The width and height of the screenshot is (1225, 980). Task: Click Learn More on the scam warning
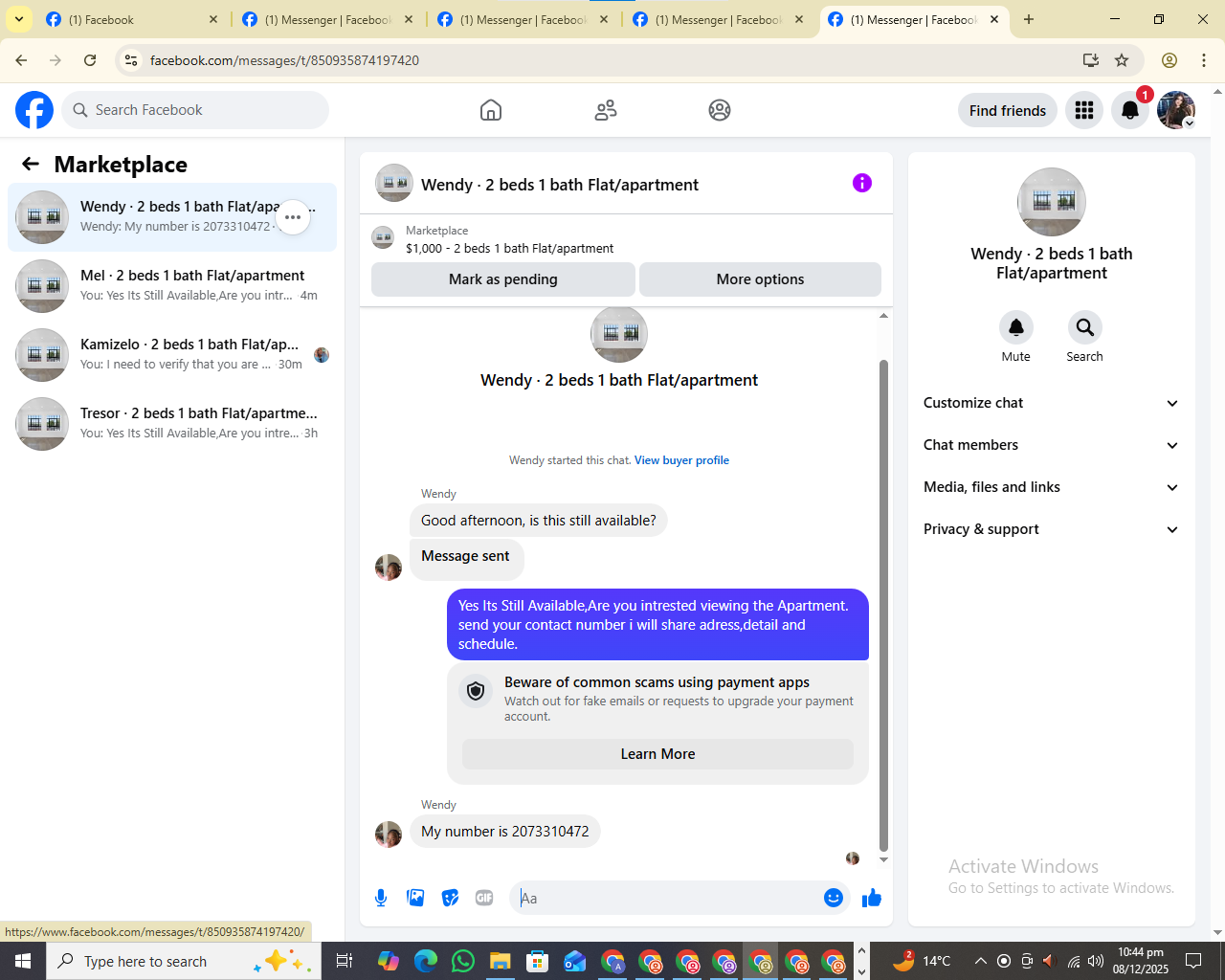point(657,754)
